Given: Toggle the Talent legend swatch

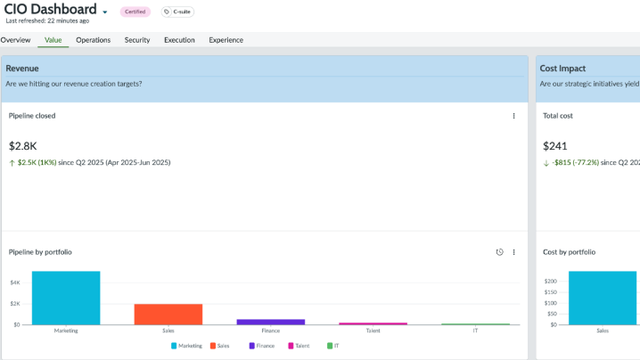Looking at the screenshot, I should 291,346.
